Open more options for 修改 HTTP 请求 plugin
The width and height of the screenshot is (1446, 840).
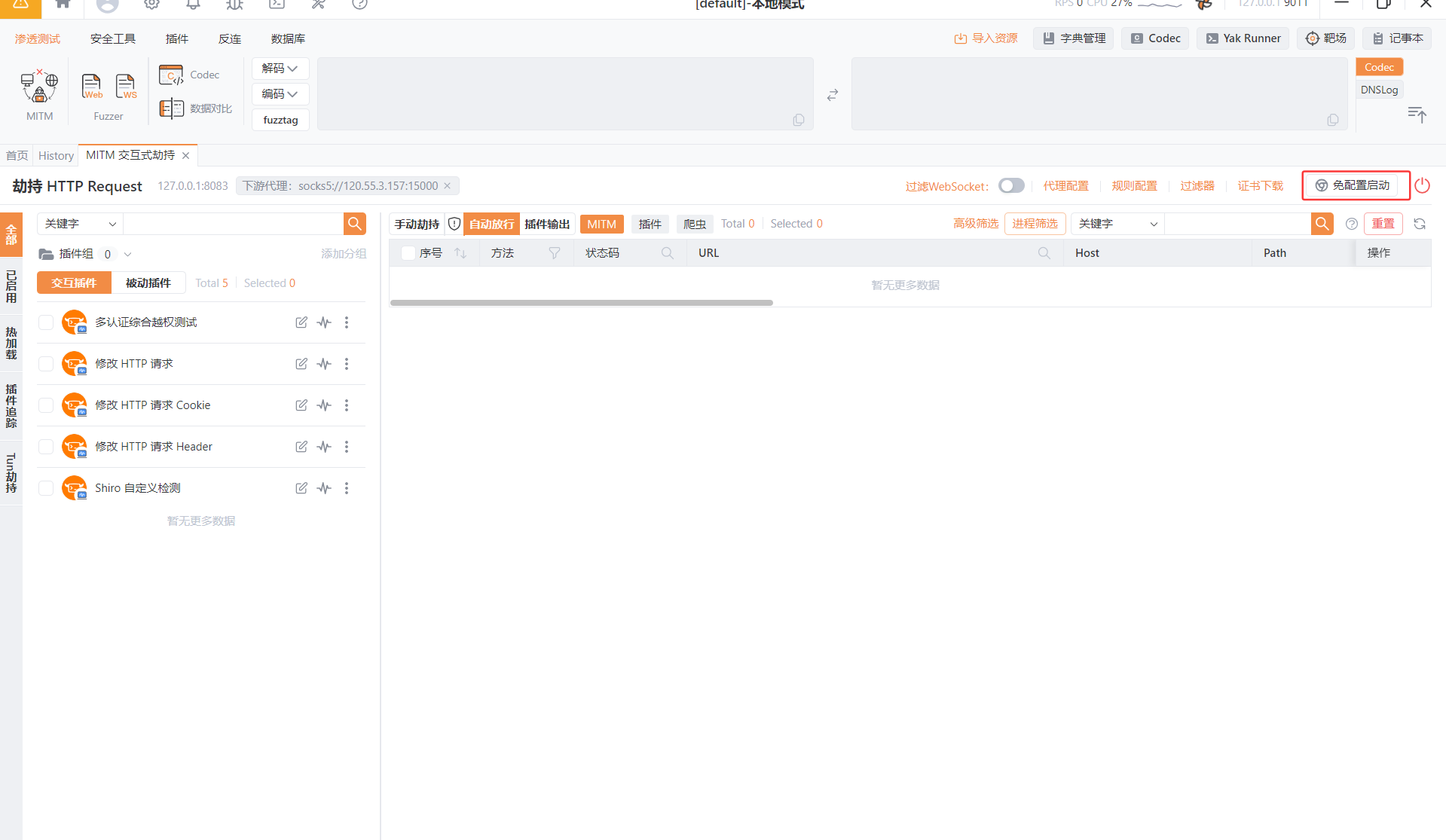(x=347, y=364)
